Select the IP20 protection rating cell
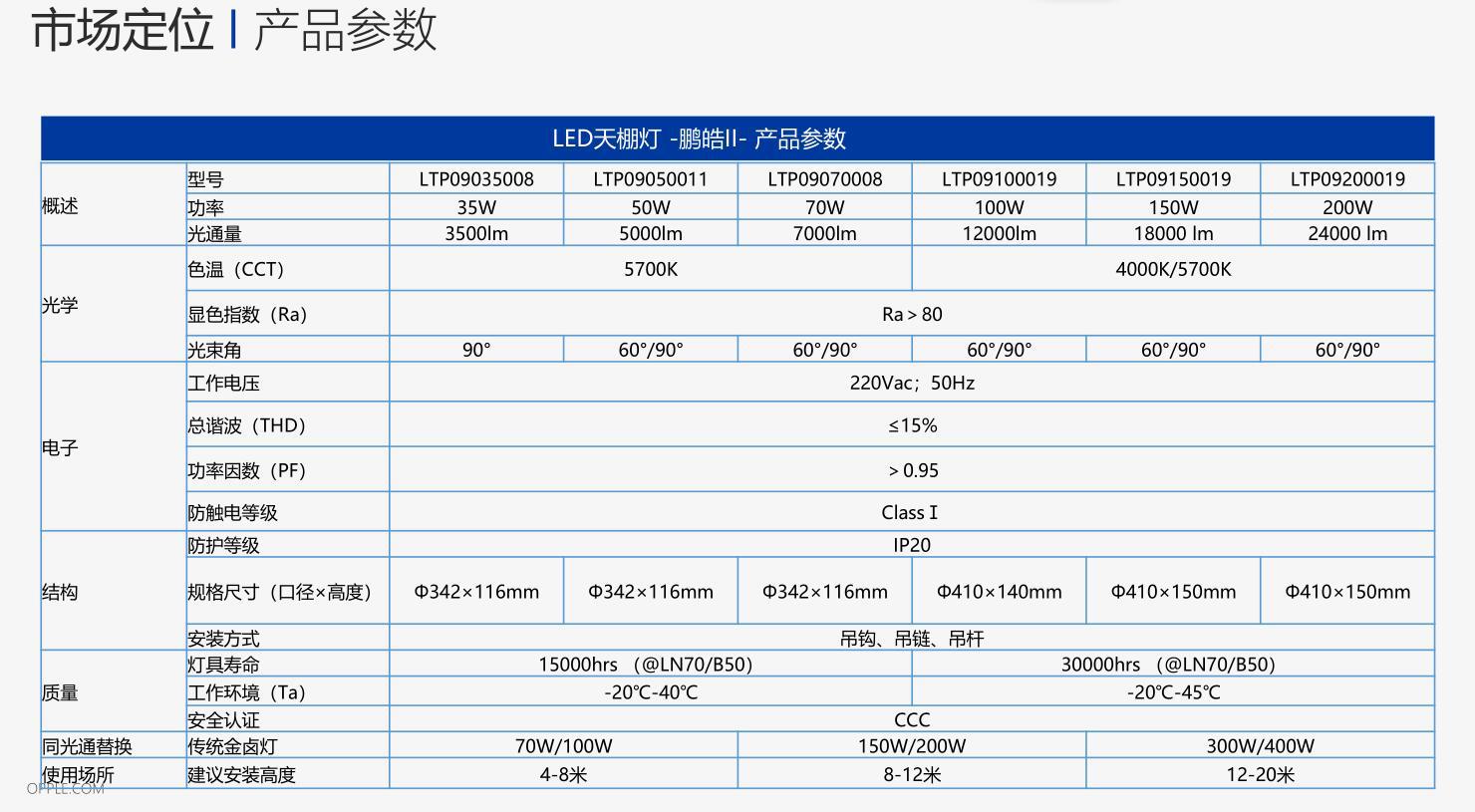Image resolution: width=1475 pixels, height=812 pixels. (x=912, y=545)
